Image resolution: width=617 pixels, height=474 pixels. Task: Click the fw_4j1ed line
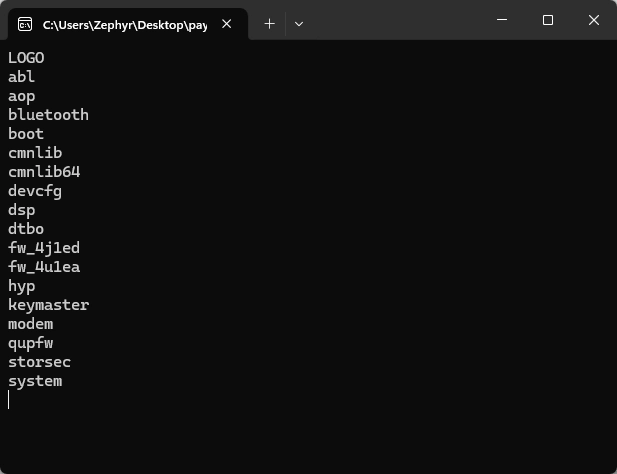(44, 248)
